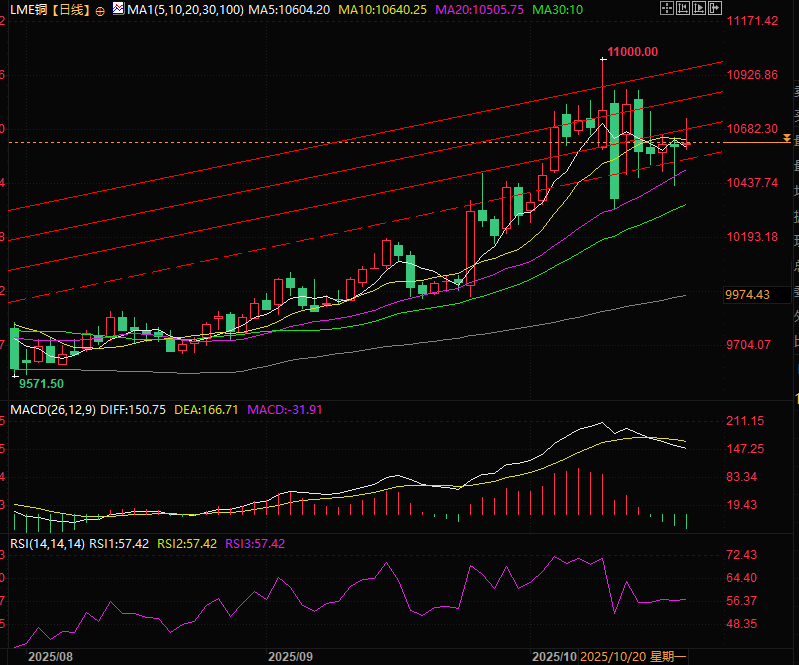Select the MA5 value label
Screen dimensions: 799x665
click(289, 10)
